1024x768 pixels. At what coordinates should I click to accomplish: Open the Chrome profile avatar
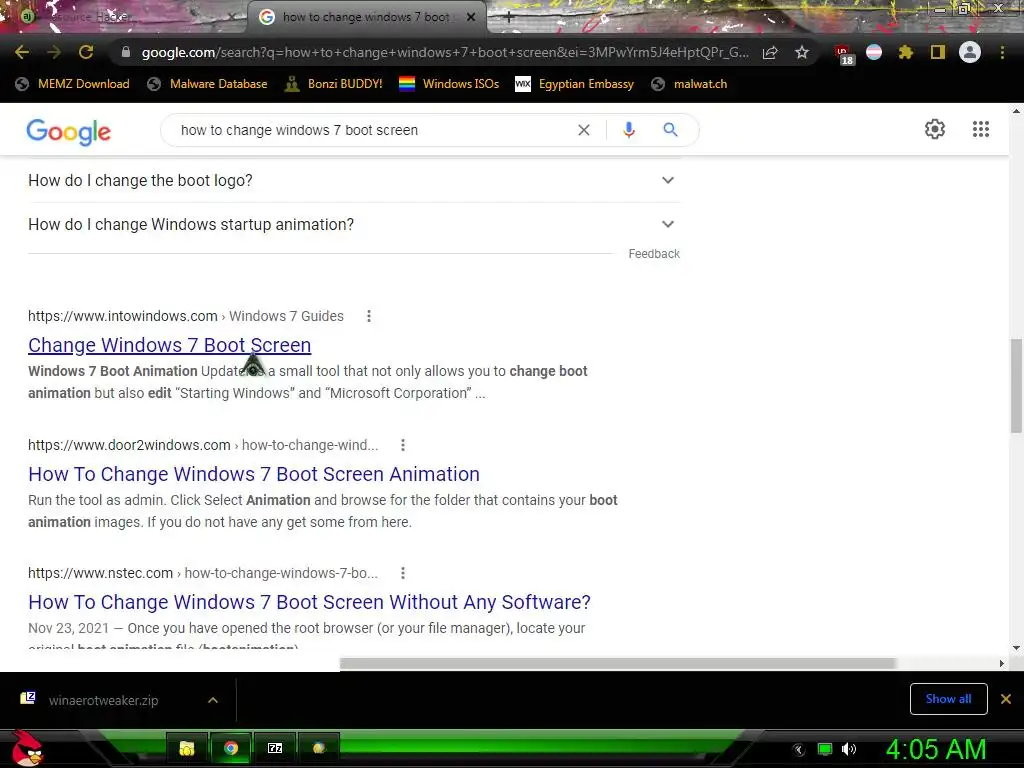[970, 52]
